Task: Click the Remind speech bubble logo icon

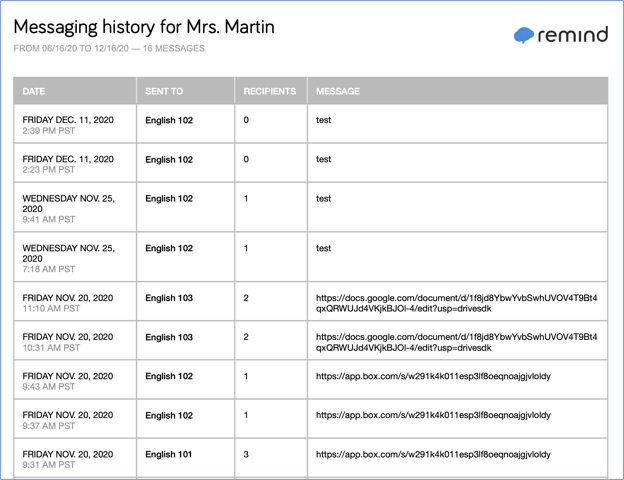Action: 524,36
